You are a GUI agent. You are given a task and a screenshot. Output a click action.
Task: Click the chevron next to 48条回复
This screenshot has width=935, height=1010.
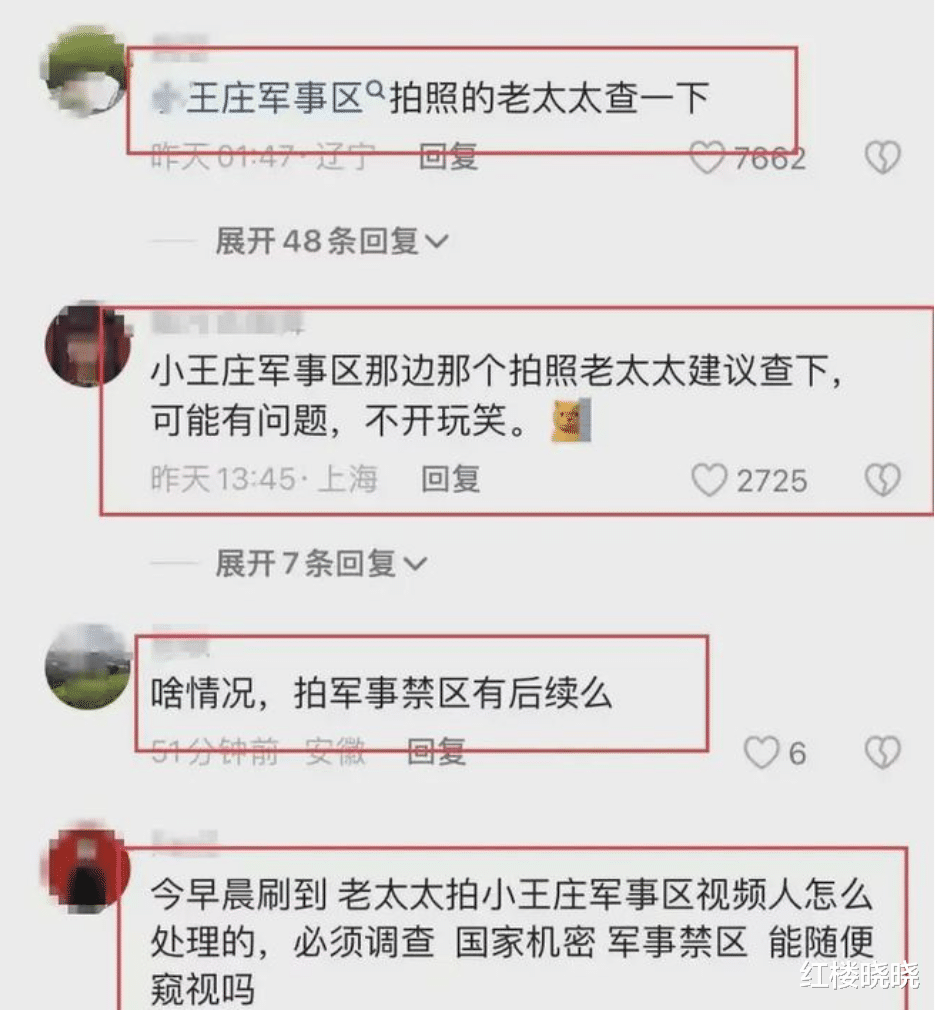point(437,242)
